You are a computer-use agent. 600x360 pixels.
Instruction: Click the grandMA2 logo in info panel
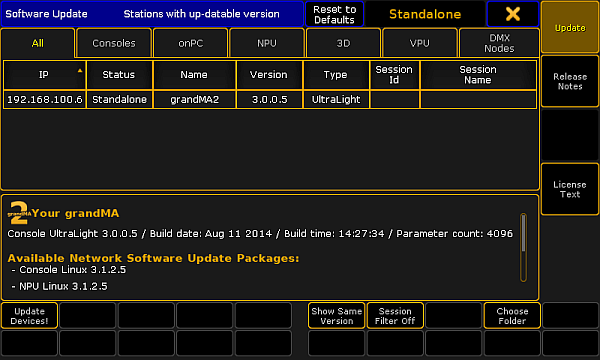[19, 213]
